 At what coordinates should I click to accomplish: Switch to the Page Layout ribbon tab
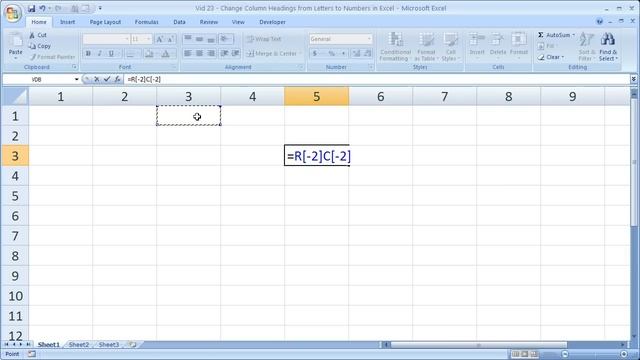click(x=105, y=22)
